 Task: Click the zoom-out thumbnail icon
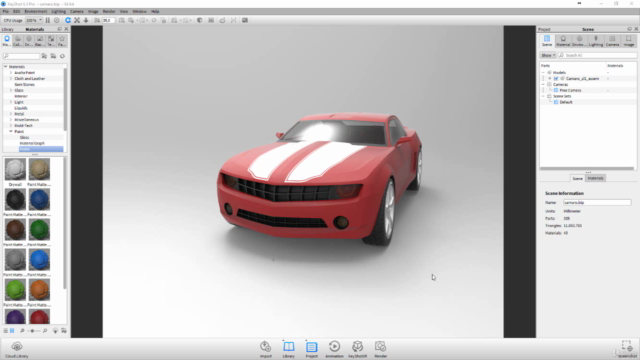tap(22, 331)
